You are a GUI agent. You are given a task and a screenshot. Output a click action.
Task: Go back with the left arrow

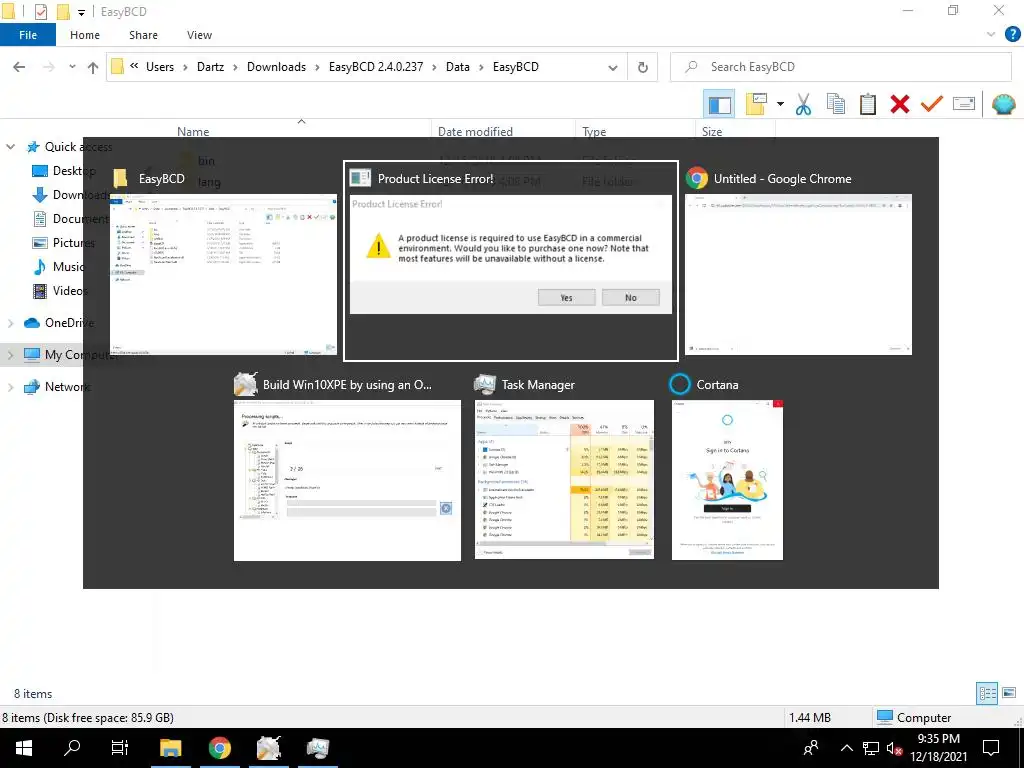point(20,67)
